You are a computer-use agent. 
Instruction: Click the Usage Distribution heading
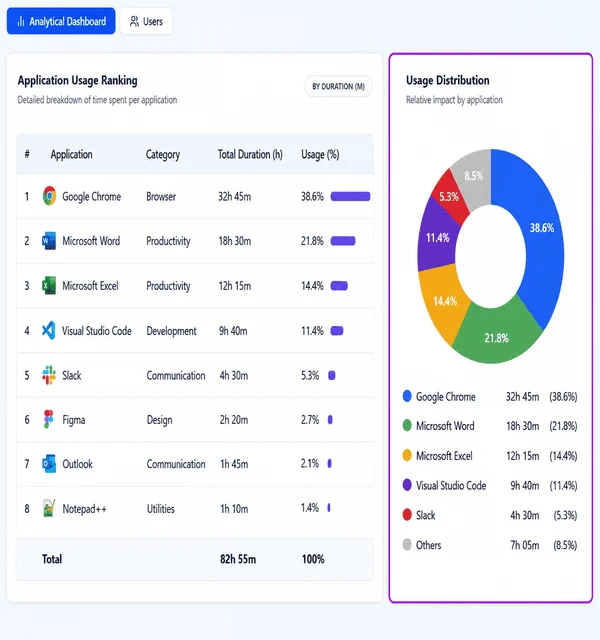coord(448,80)
